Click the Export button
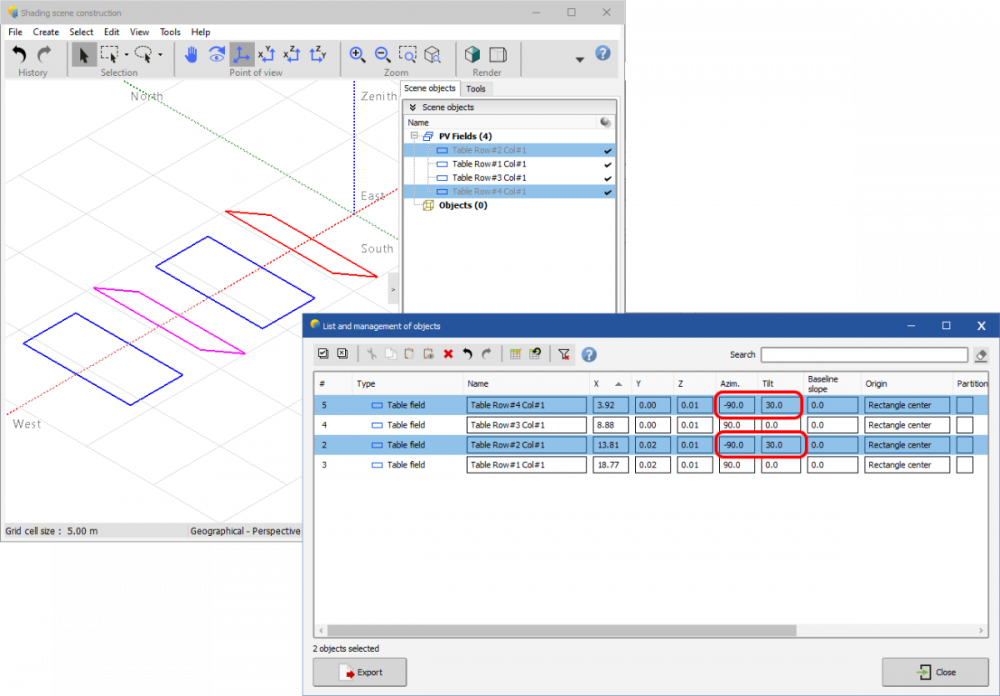Screen dimensions: 1000x696 click(360, 672)
